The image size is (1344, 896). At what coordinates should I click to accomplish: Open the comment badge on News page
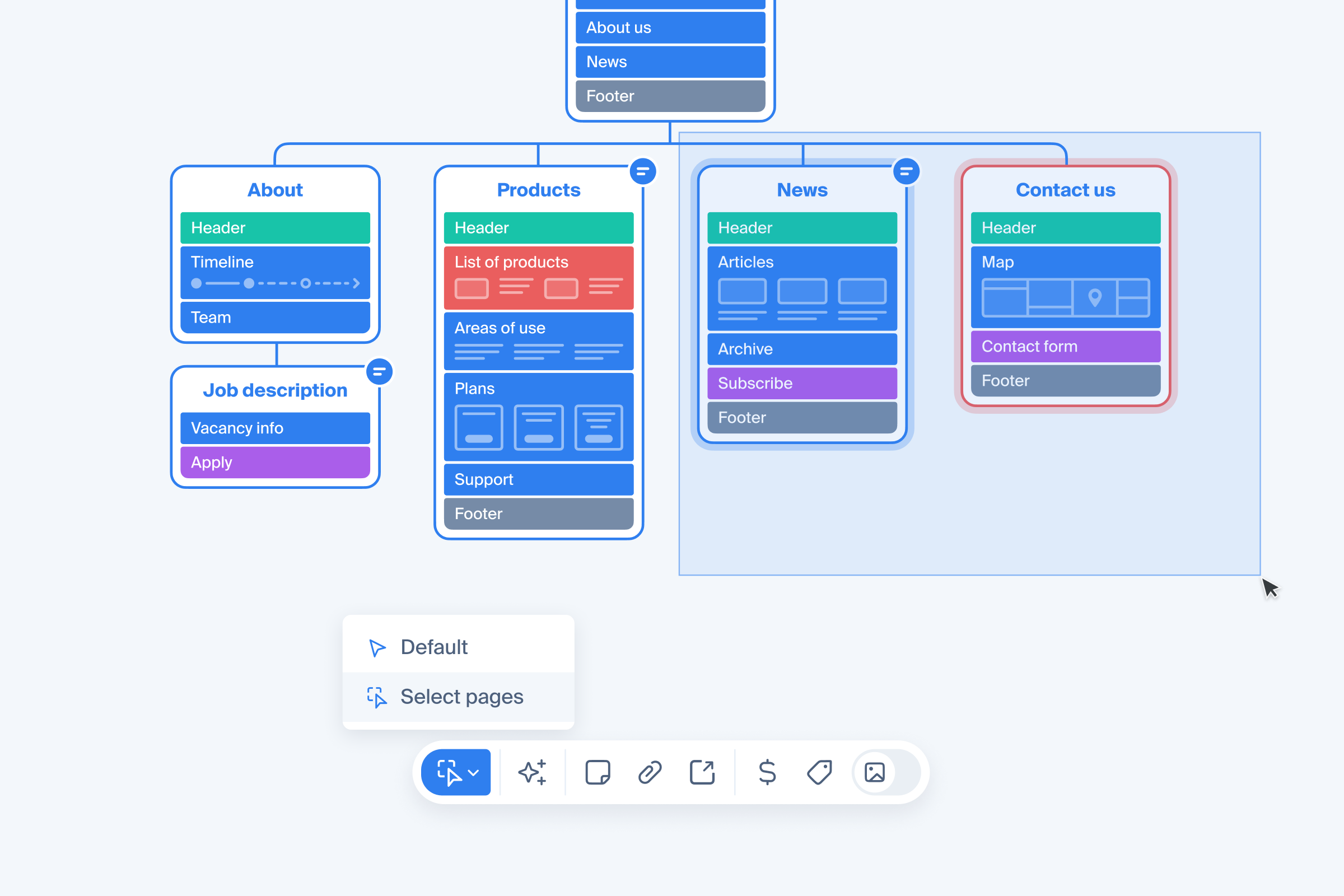pos(906,171)
